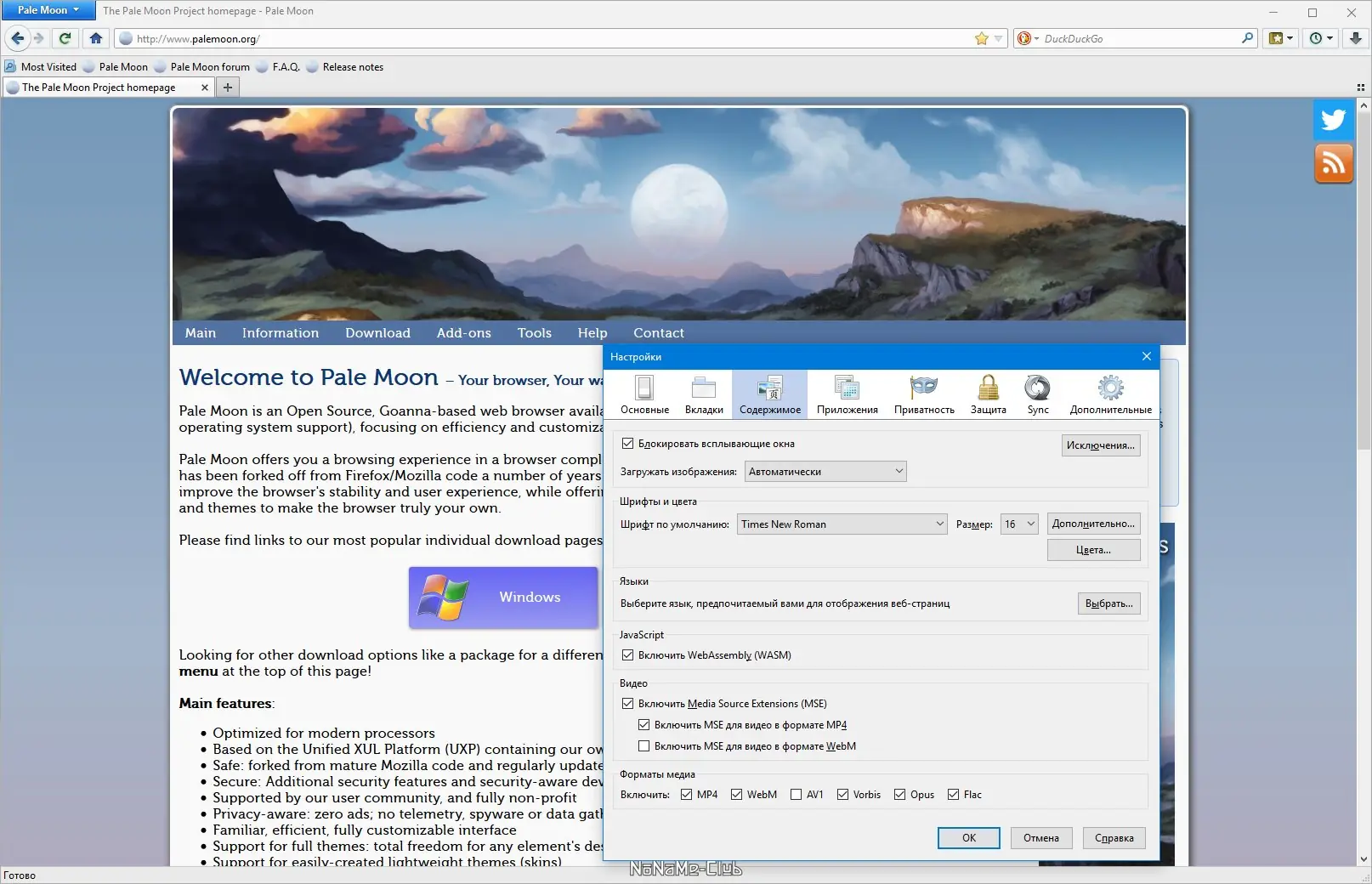Click the Выбрать... language button
This screenshot has height=884, width=1372.
point(1109,603)
